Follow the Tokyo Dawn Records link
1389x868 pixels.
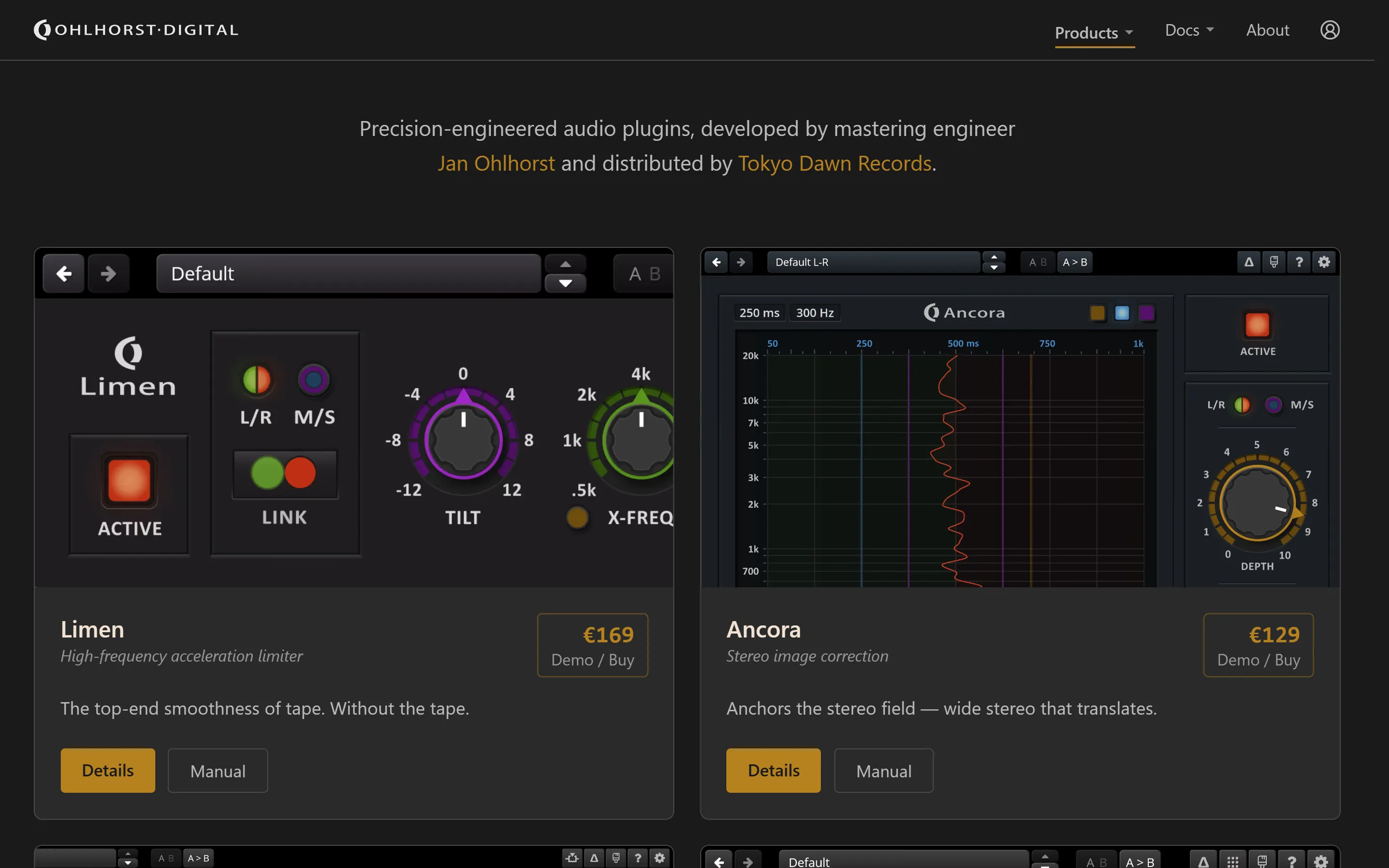pos(834,163)
